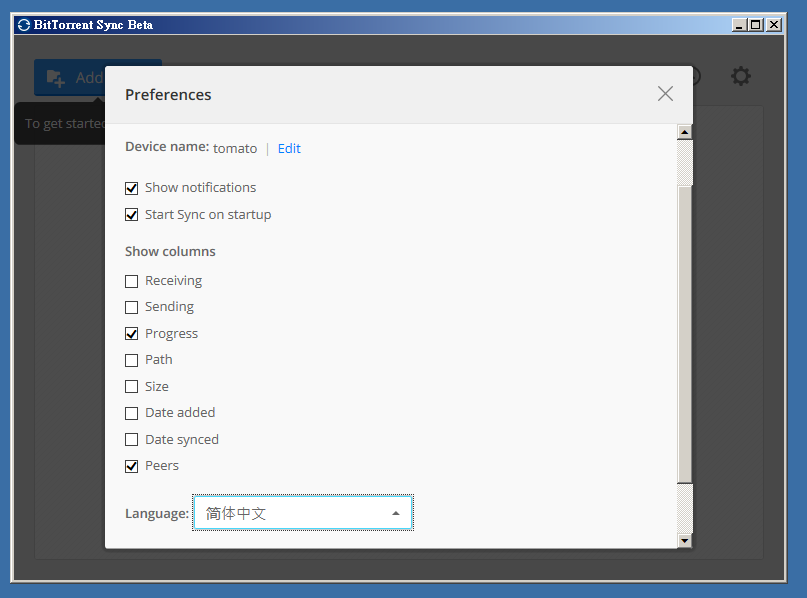
Task: Tick the Size column checkbox
Action: pyautogui.click(x=131, y=386)
